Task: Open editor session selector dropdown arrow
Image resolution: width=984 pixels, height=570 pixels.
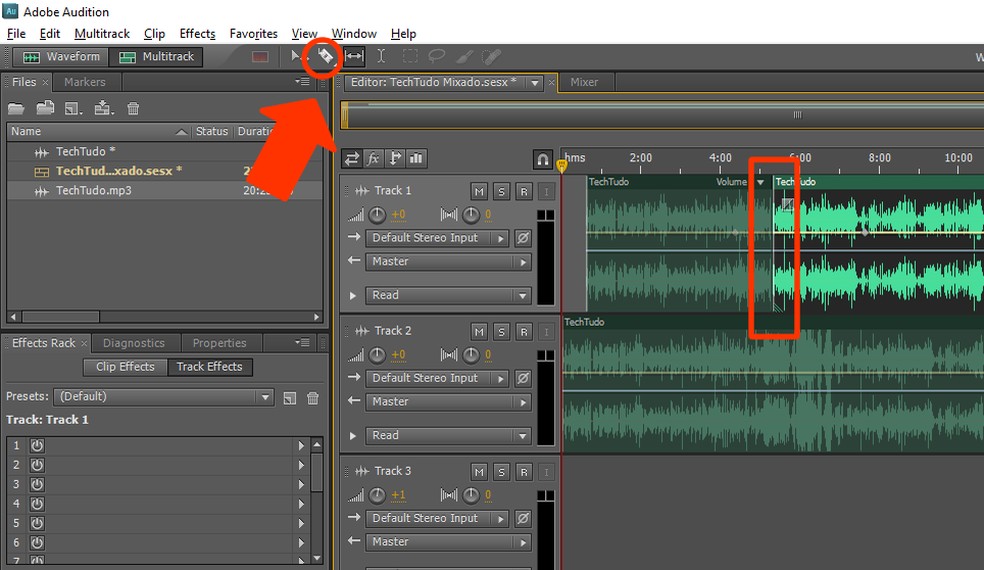Action: pyautogui.click(x=535, y=83)
